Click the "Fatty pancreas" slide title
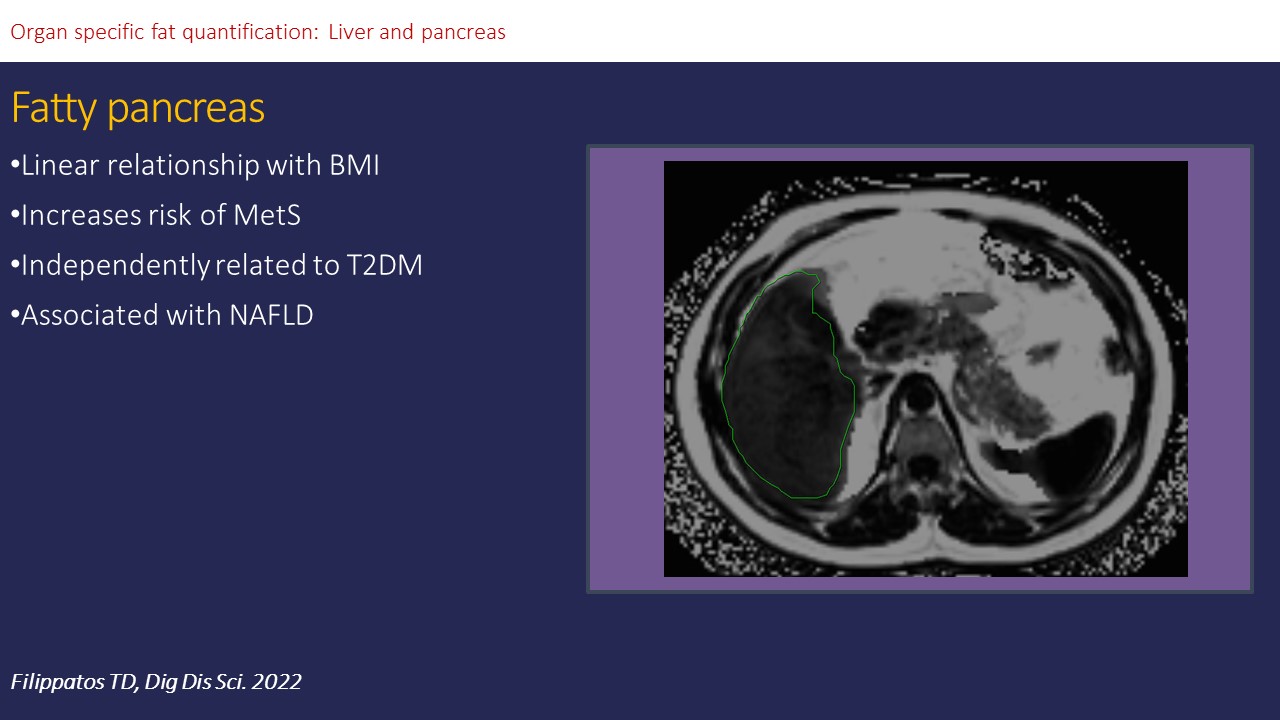Image resolution: width=1280 pixels, height=720 pixels. 138,108
